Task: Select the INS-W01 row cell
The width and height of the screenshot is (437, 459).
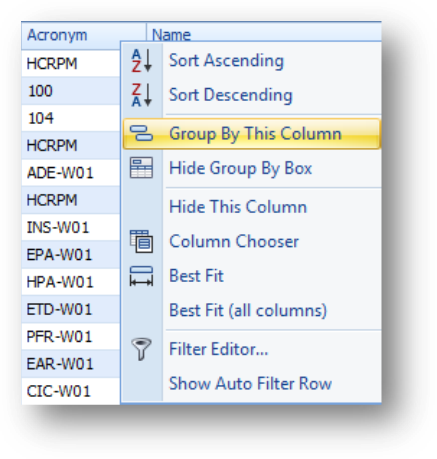Action: pos(71,228)
